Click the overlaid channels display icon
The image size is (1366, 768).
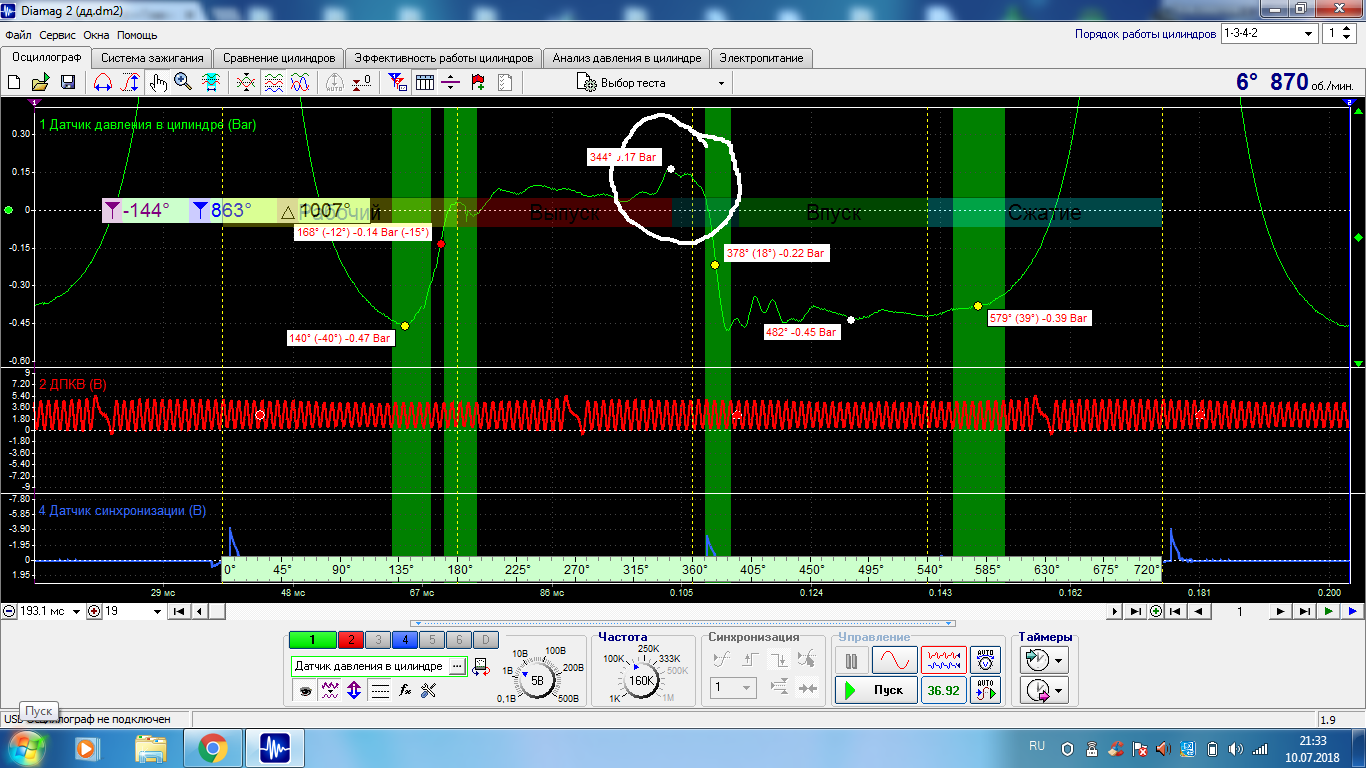click(x=299, y=83)
